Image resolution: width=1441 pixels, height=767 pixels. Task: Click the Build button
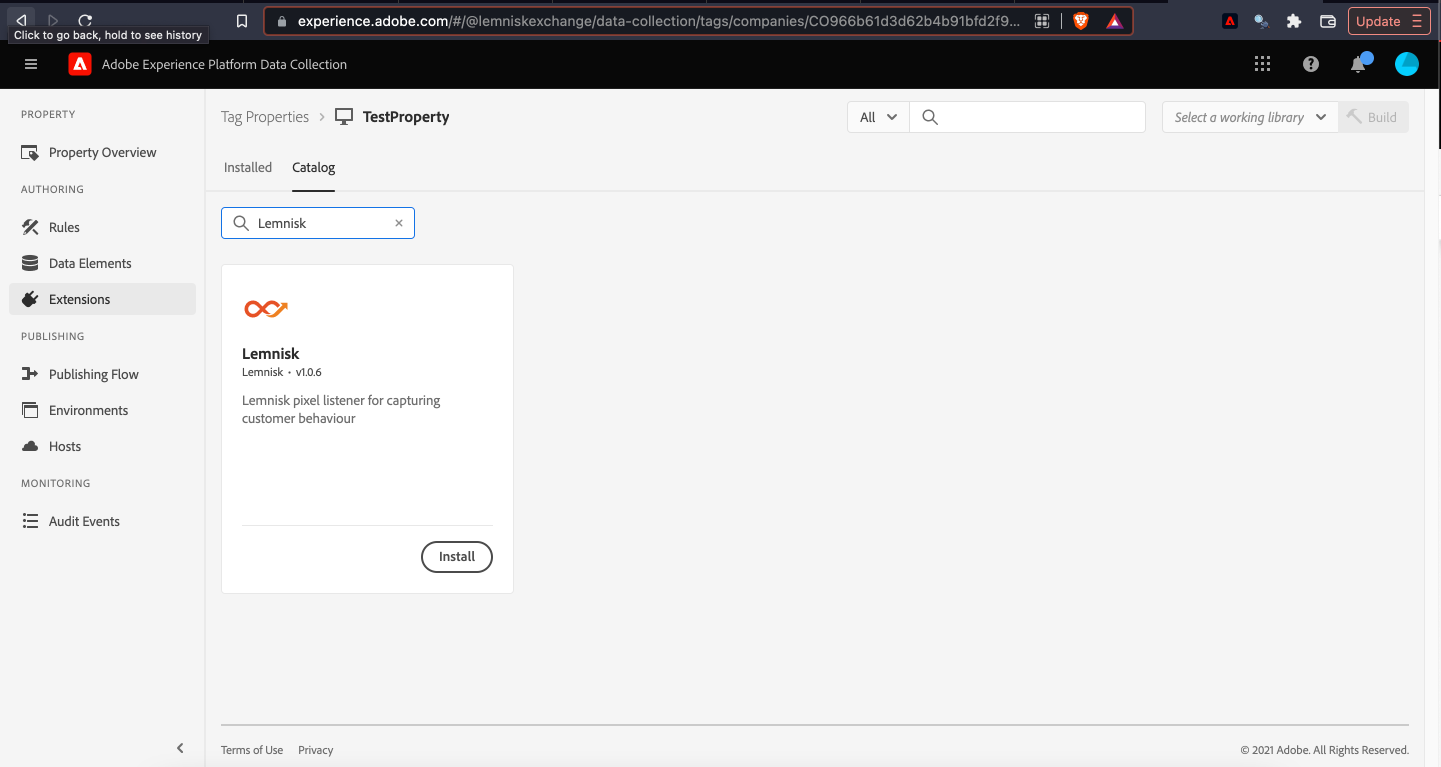(1372, 117)
